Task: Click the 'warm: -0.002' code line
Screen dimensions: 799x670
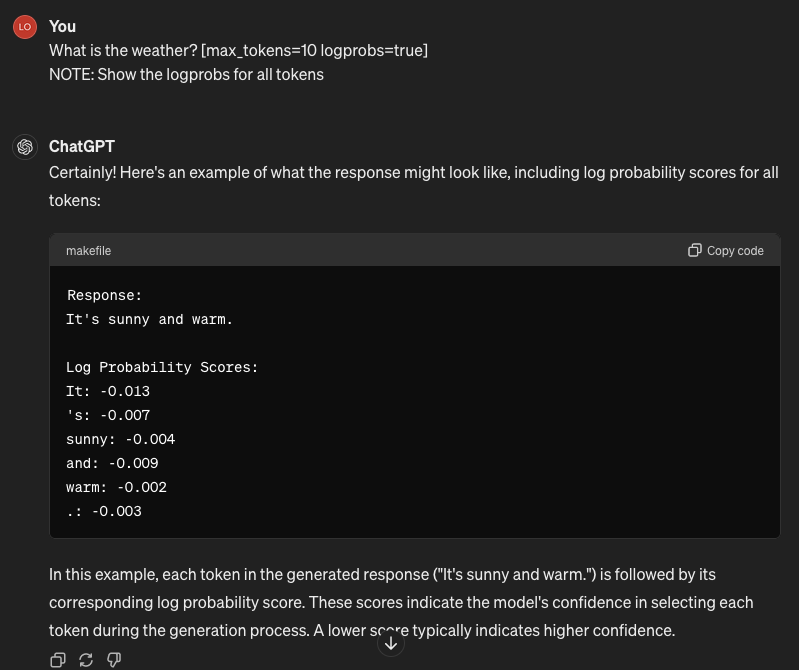Action: (x=116, y=488)
